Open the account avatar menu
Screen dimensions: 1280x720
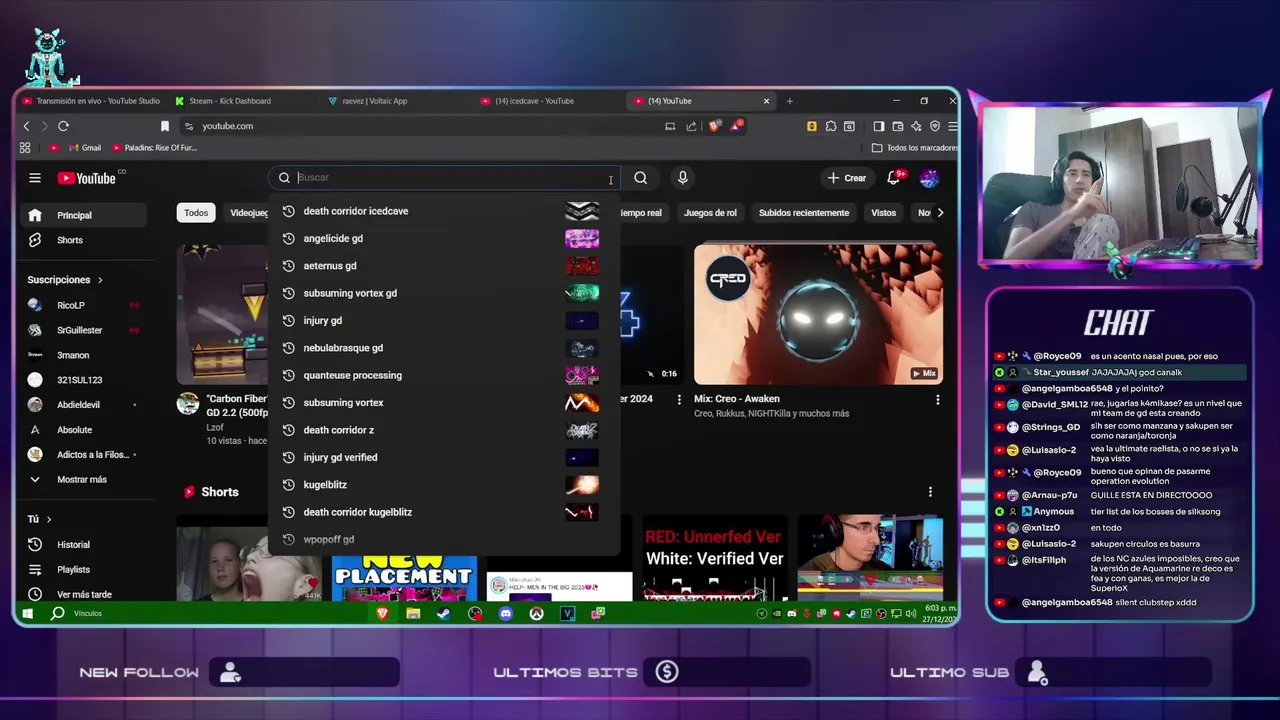tap(929, 178)
